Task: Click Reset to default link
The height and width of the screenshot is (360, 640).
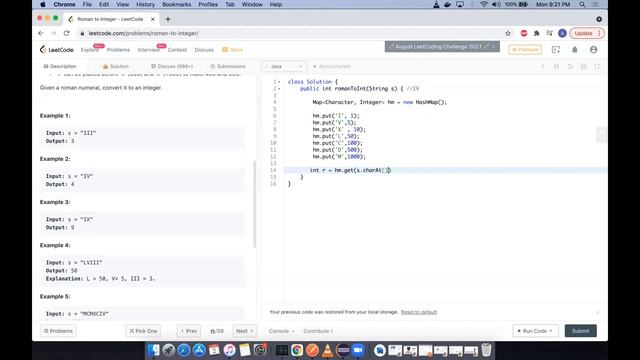Action: click(419, 312)
